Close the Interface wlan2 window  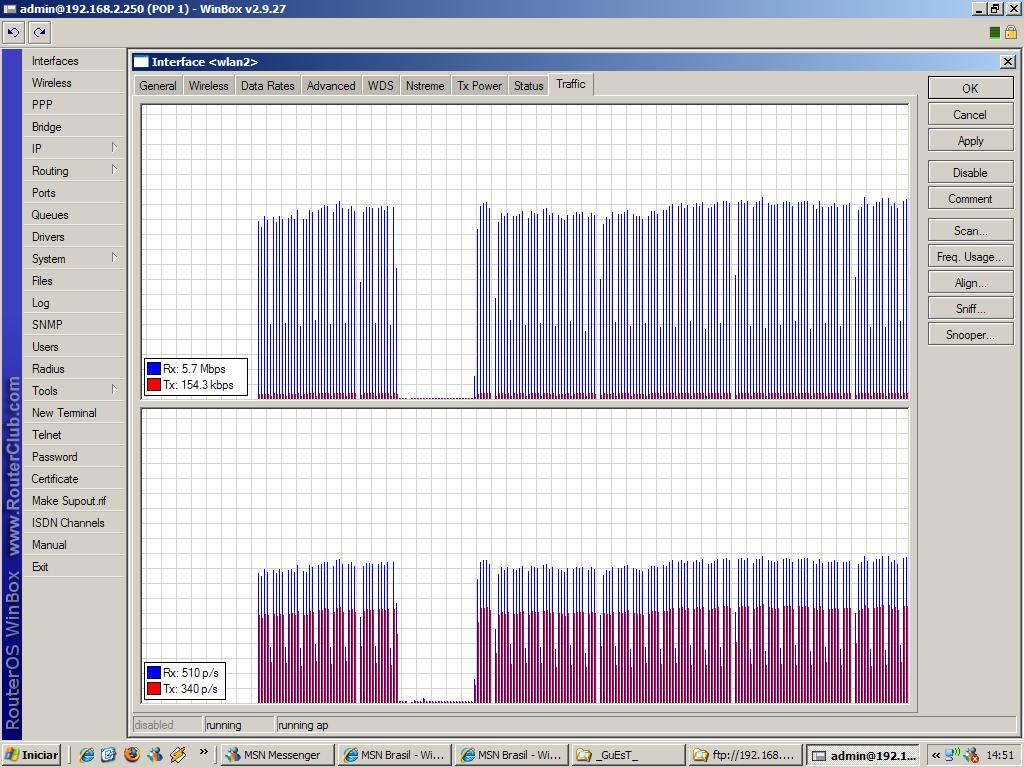1007,62
